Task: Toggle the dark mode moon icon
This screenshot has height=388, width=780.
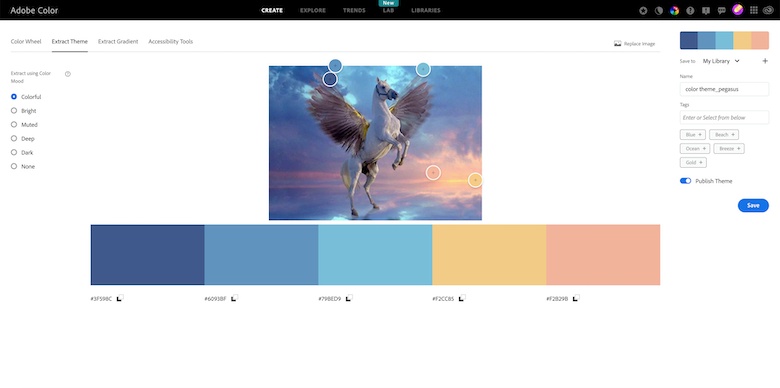Action: (659, 10)
